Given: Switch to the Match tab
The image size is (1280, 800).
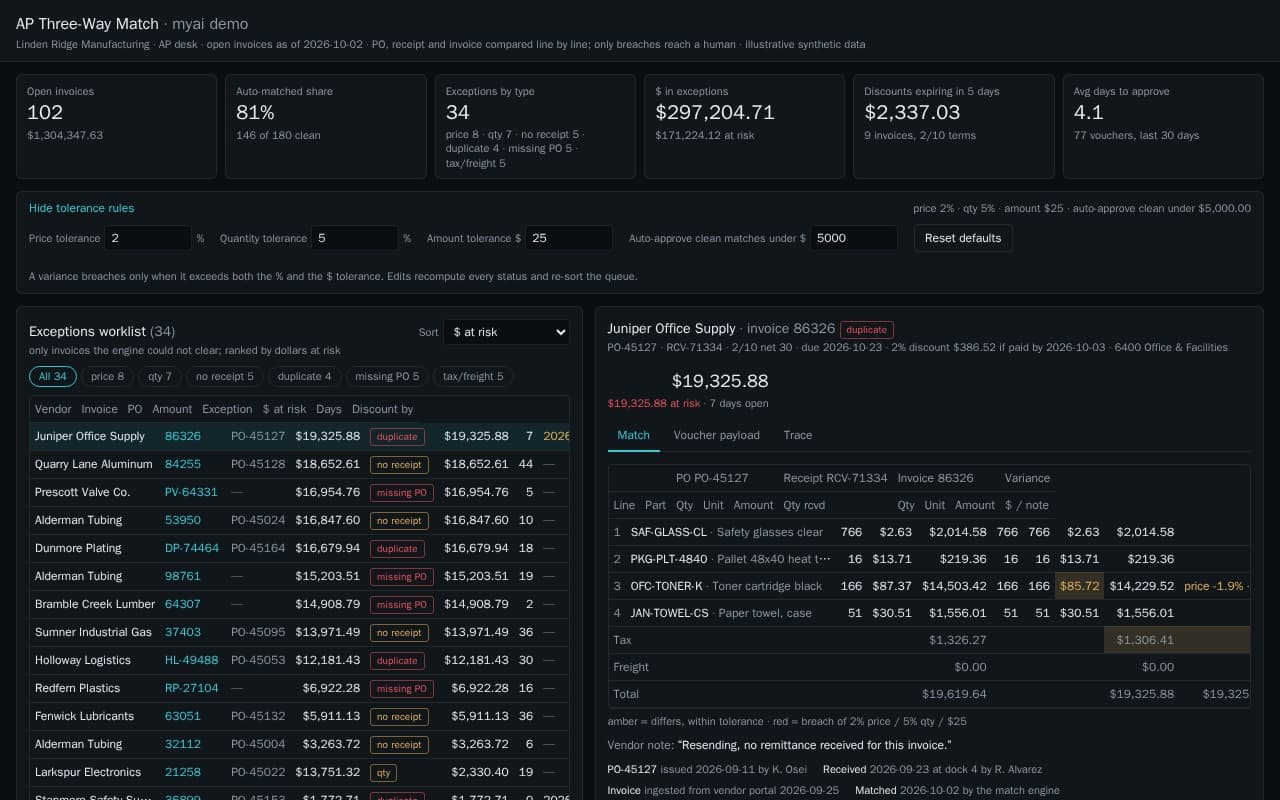Looking at the screenshot, I should click(634, 435).
